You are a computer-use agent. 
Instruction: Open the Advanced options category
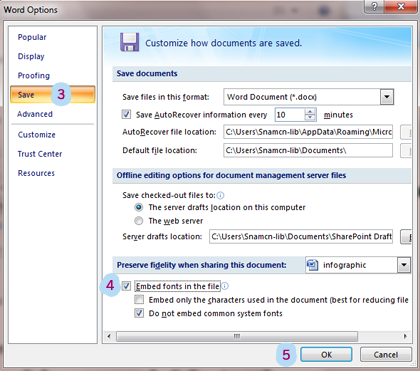(35, 114)
